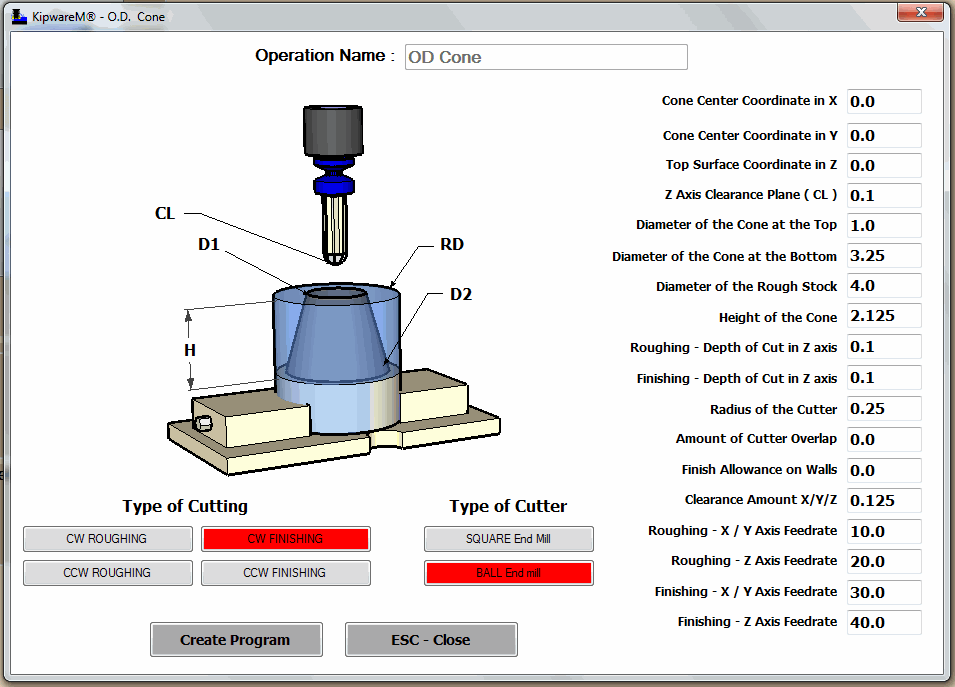955x687 pixels.
Task: Edit Diameter of the Rough Stock value
Action: point(883,286)
